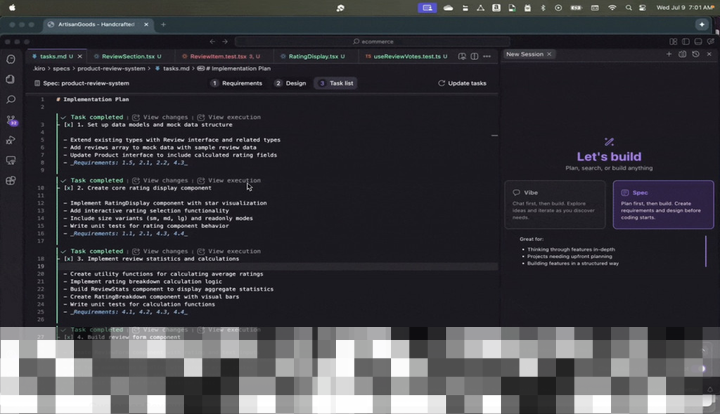Open the Run and Debug sidebar icon
The width and height of the screenshot is (720, 414).
coord(11,140)
